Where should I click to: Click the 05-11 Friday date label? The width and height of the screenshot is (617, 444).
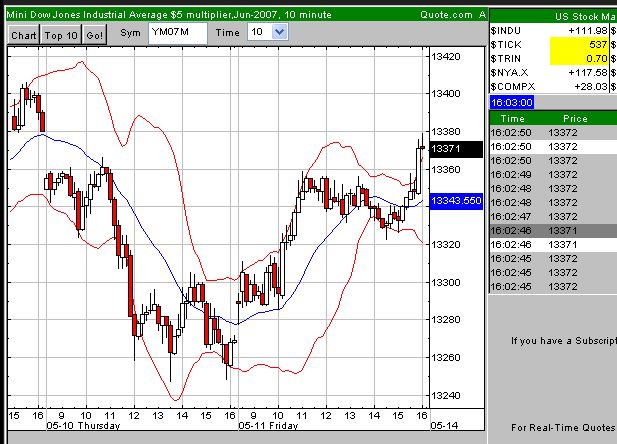click(x=265, y=425)
